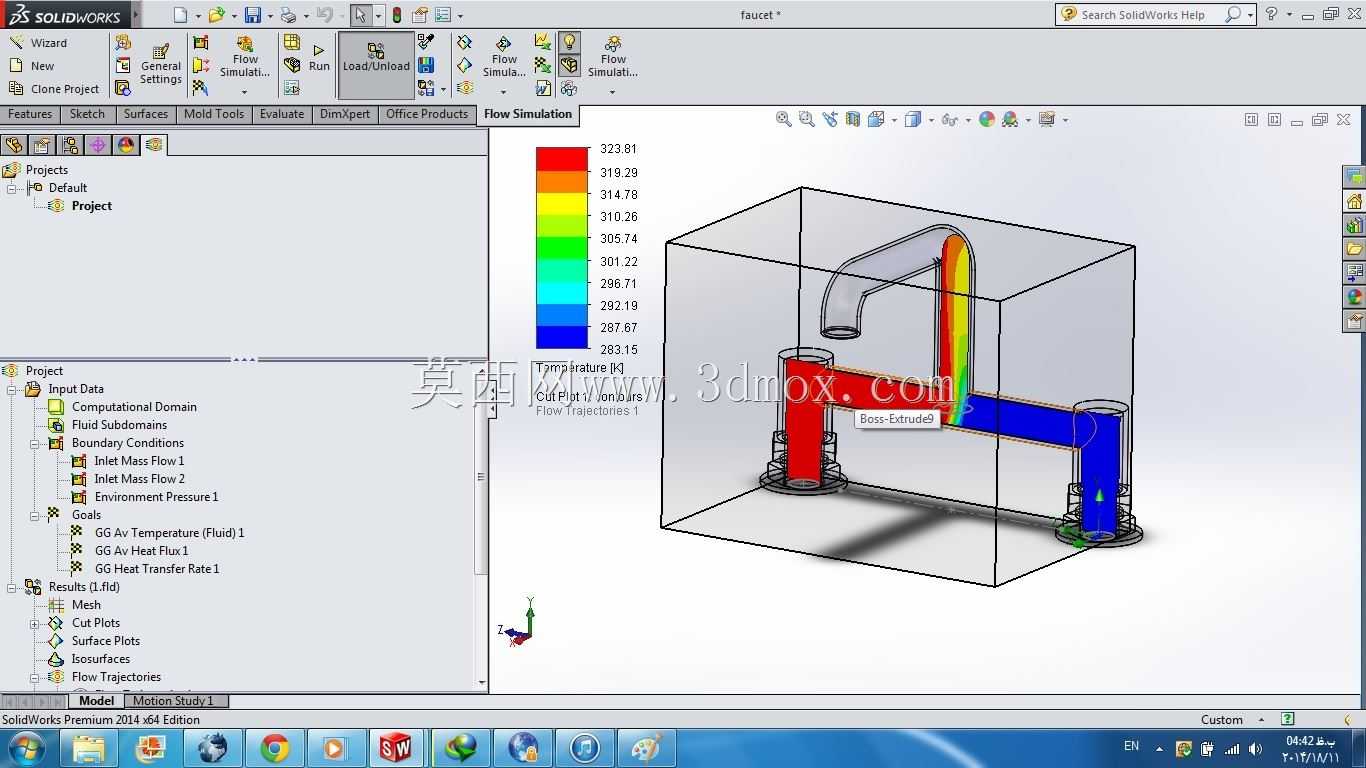This screenshot has height=768, width=1366.
Task: Switch to Office Products tab
Action: point(427,114)
